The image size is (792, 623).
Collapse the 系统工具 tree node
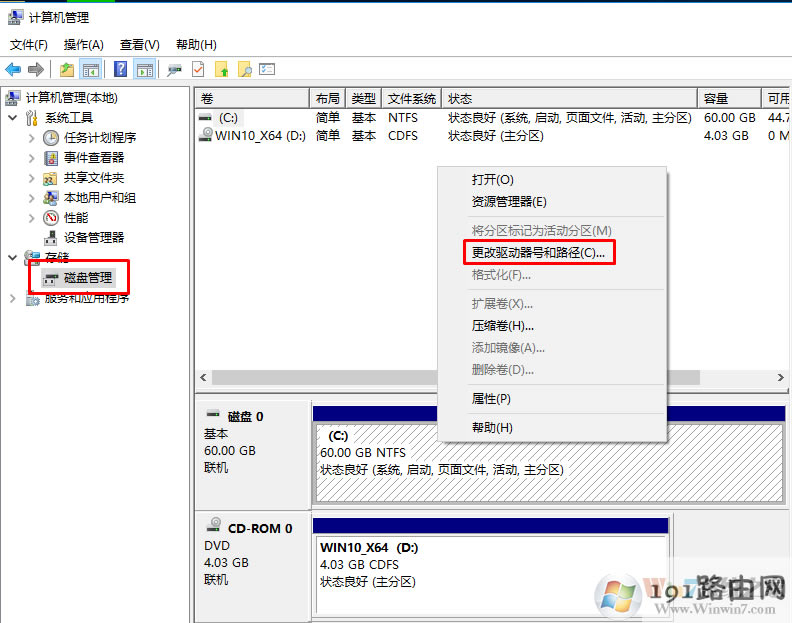click(13, 118)
